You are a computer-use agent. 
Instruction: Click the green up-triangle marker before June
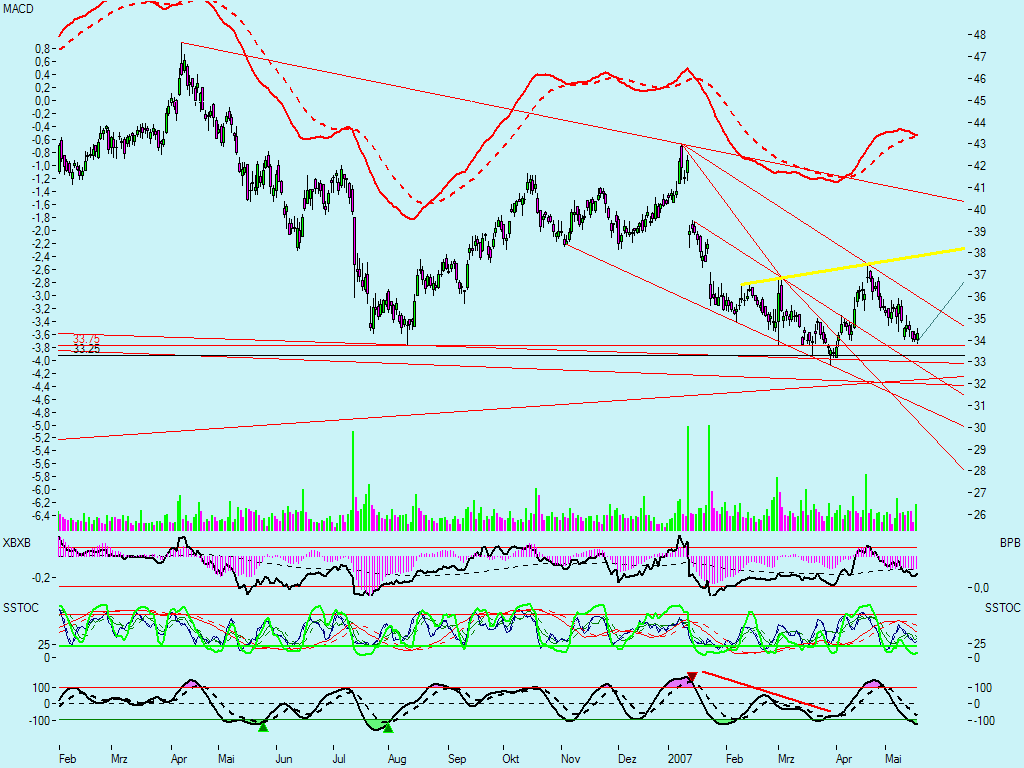pos(263,727)
